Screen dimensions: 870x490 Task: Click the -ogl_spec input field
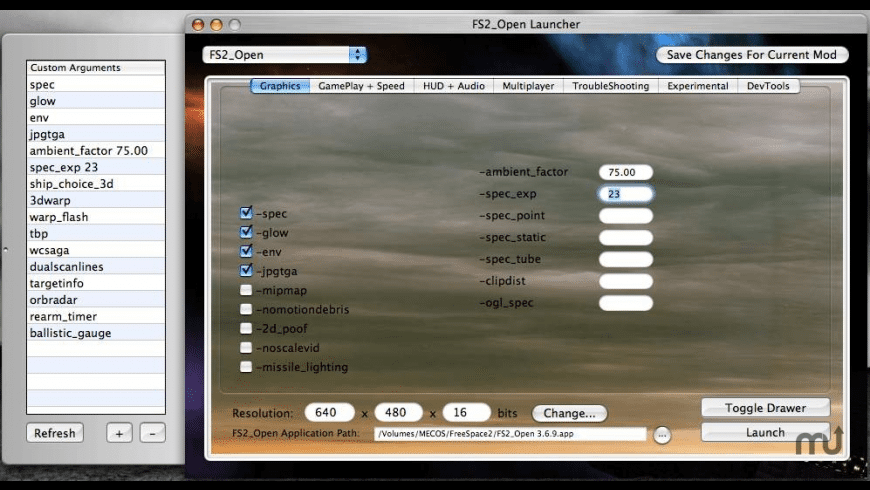tap(625, 303)
